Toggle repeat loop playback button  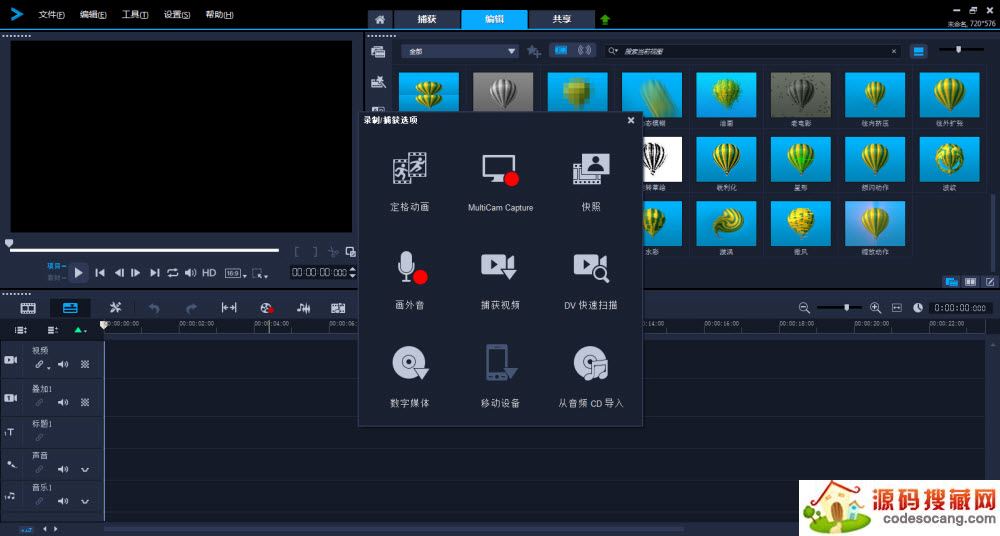pos(172,273)
